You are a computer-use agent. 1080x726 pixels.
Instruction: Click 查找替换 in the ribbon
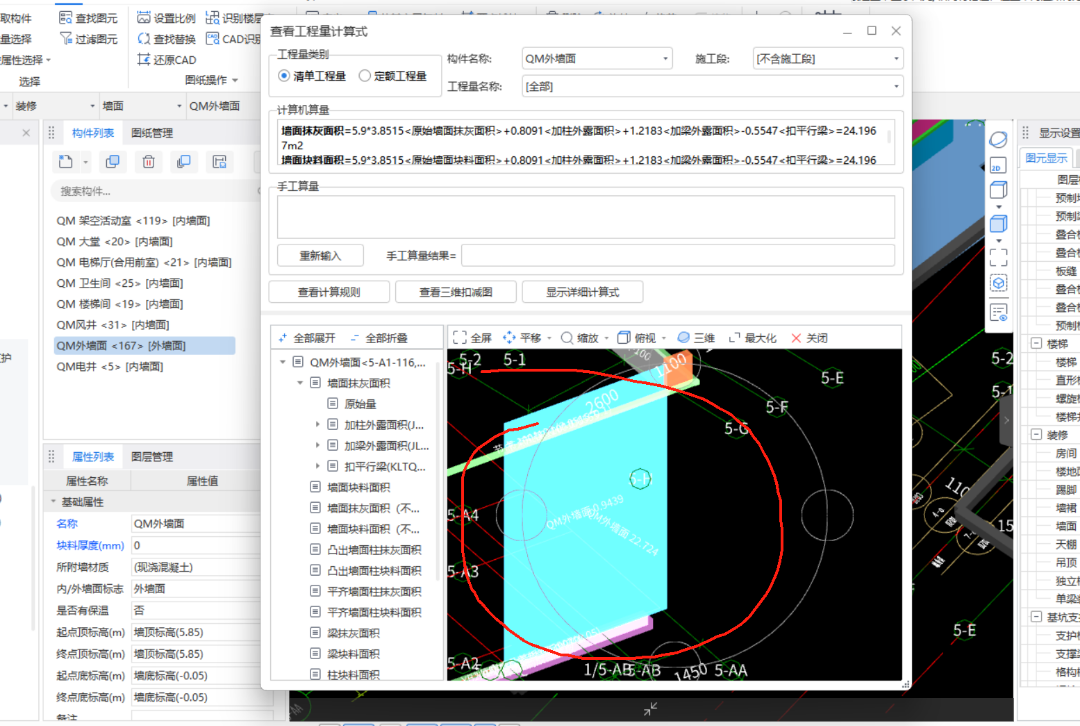pyautogui.click(x=166, y=39)
